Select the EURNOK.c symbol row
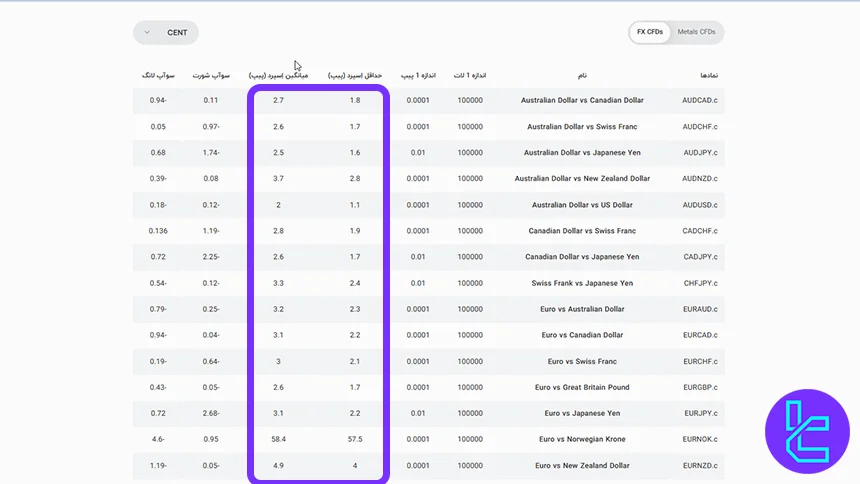860x484 pixels. click(700, 439)
